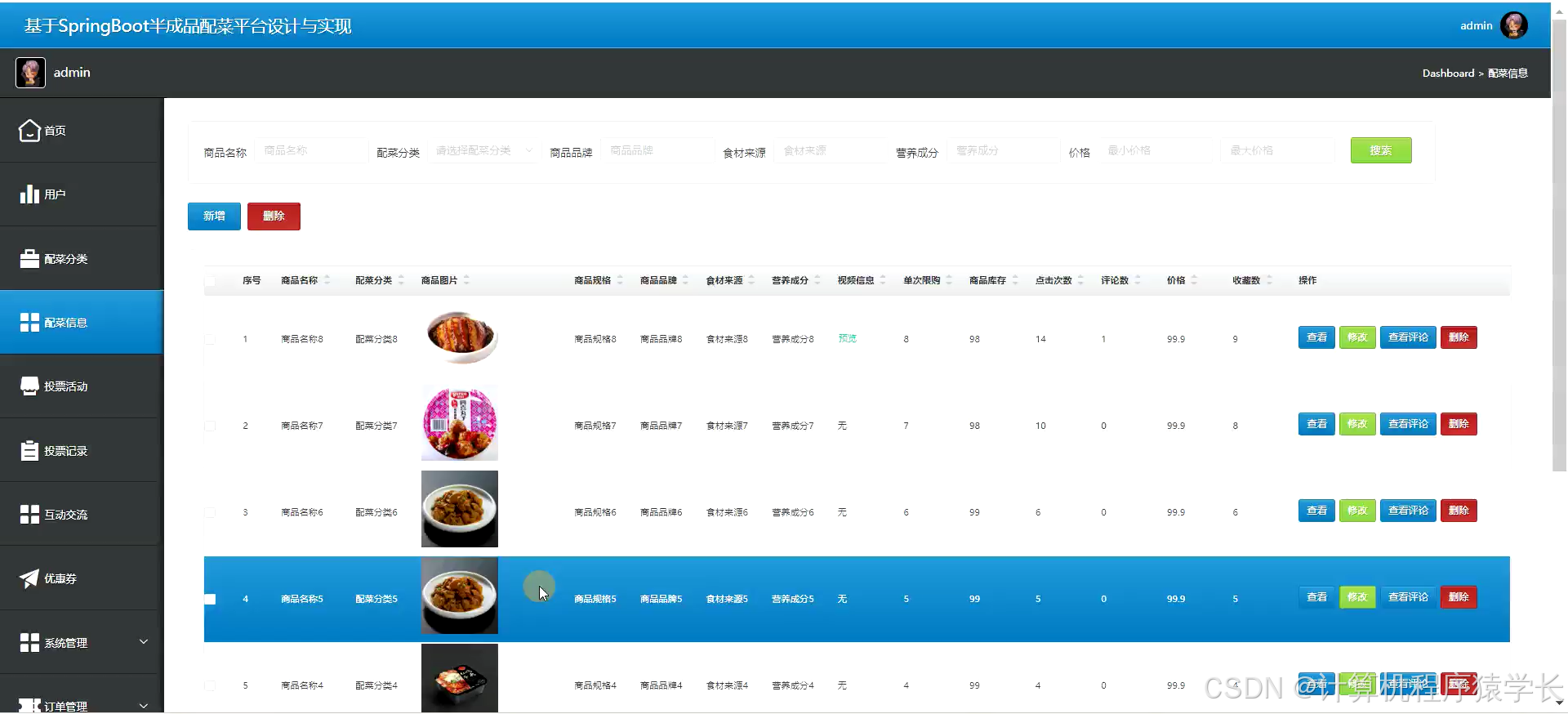Open the 用户 menu item

[82, 194]
